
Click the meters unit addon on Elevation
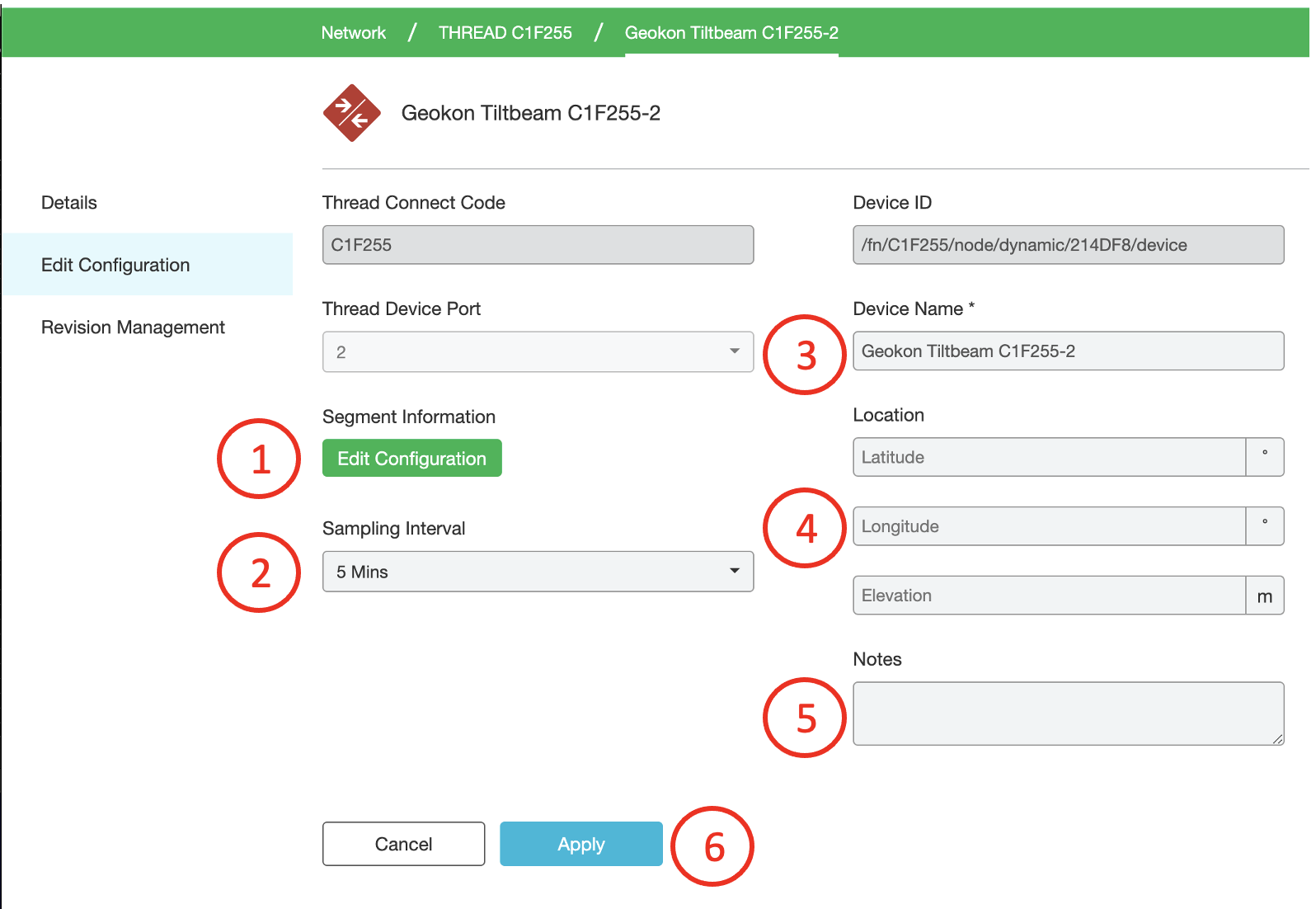[1265, 596]
